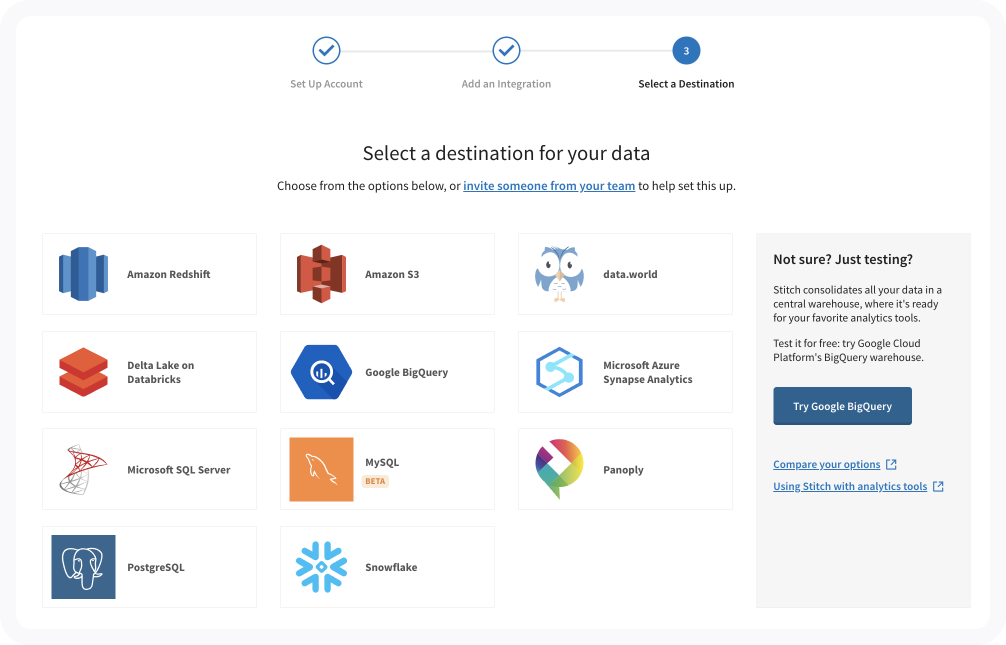Click the Select a Destination step label
Image resolution: width=1006 pixels, height=645 pixels.
686,84
